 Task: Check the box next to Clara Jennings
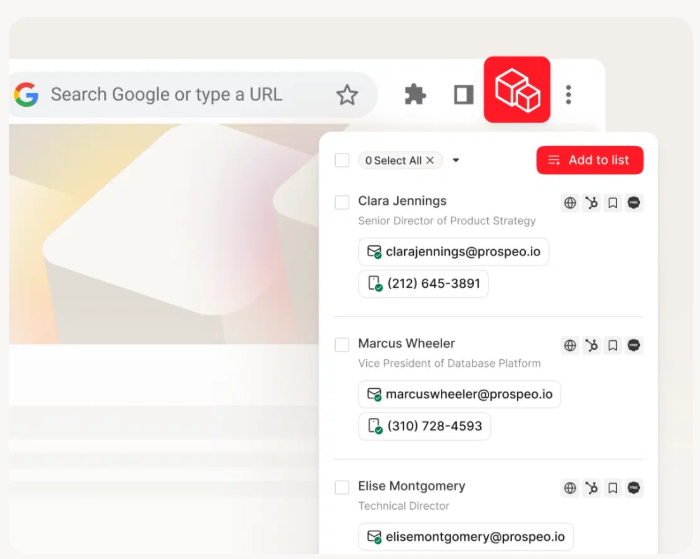coord(342,202)
